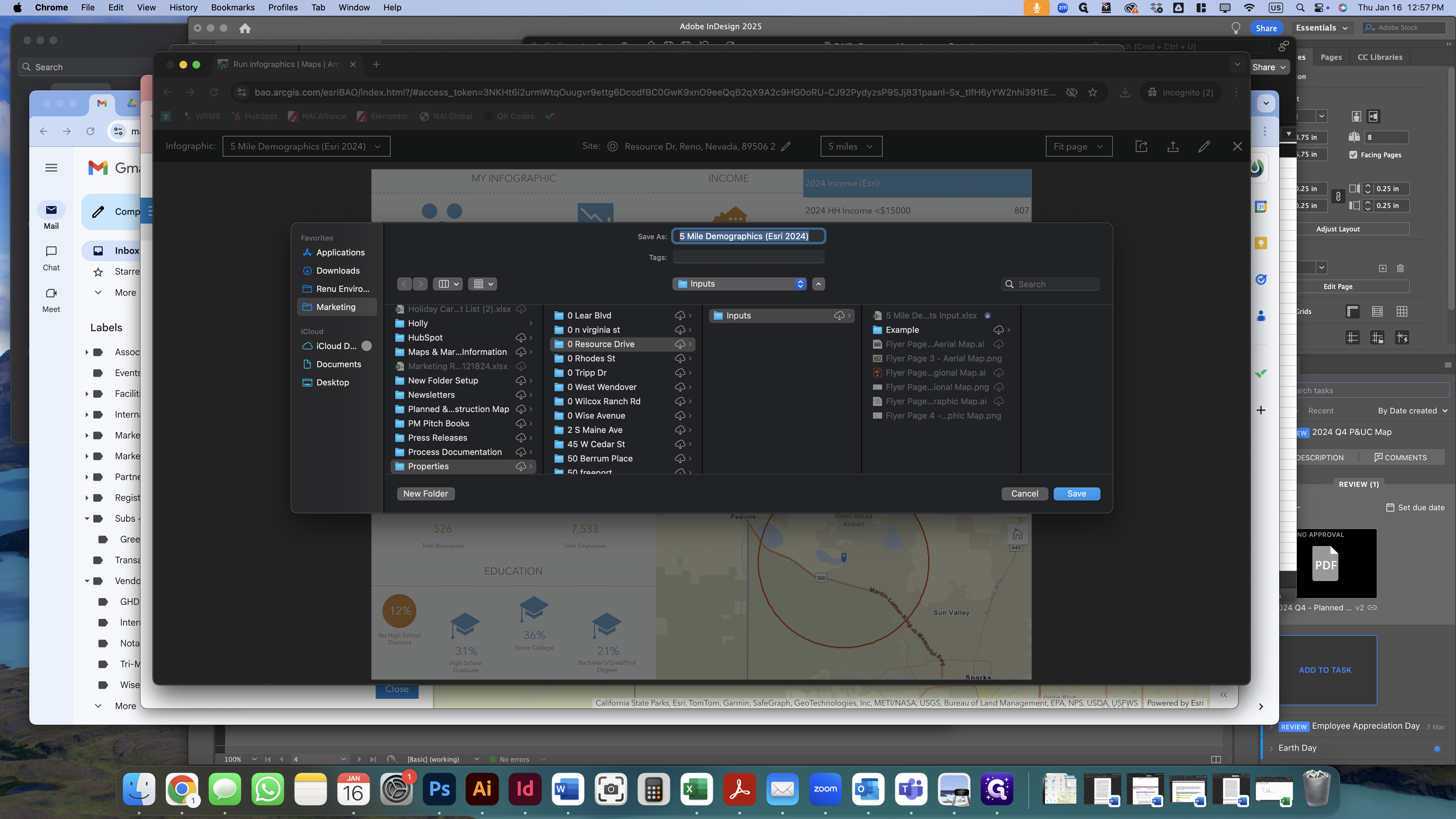This screenshot has width=1456, height=819.
Task: Open the 0 Lear Blvd folder
Action: pyautogui.click(x=623, y=315)
